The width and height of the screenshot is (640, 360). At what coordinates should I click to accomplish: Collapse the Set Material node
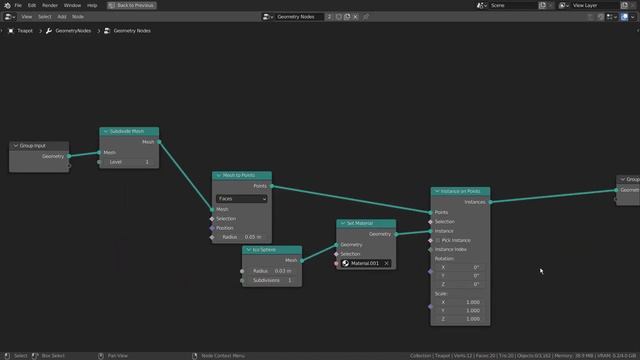(343, 223)
